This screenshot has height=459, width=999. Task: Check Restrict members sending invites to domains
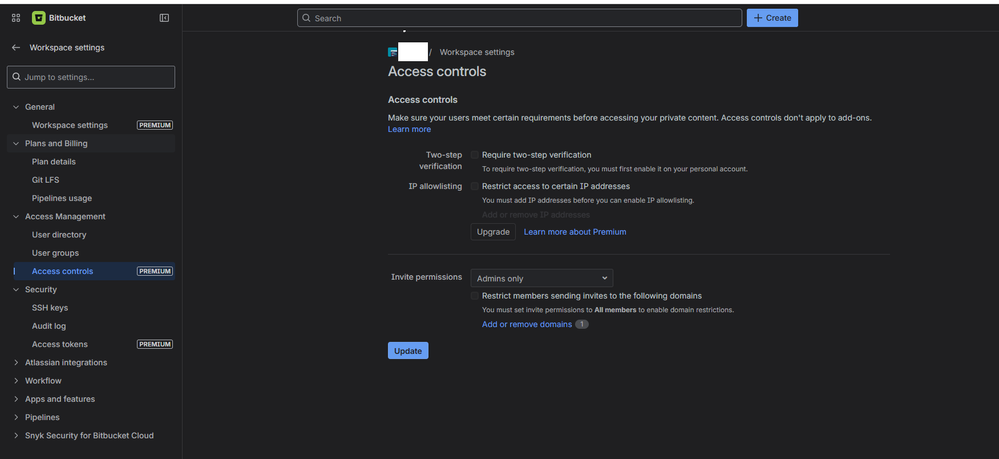pos(475,296)
